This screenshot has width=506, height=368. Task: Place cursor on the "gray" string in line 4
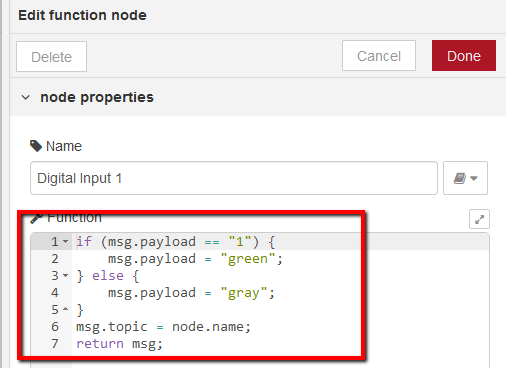[x=244, y=293]
